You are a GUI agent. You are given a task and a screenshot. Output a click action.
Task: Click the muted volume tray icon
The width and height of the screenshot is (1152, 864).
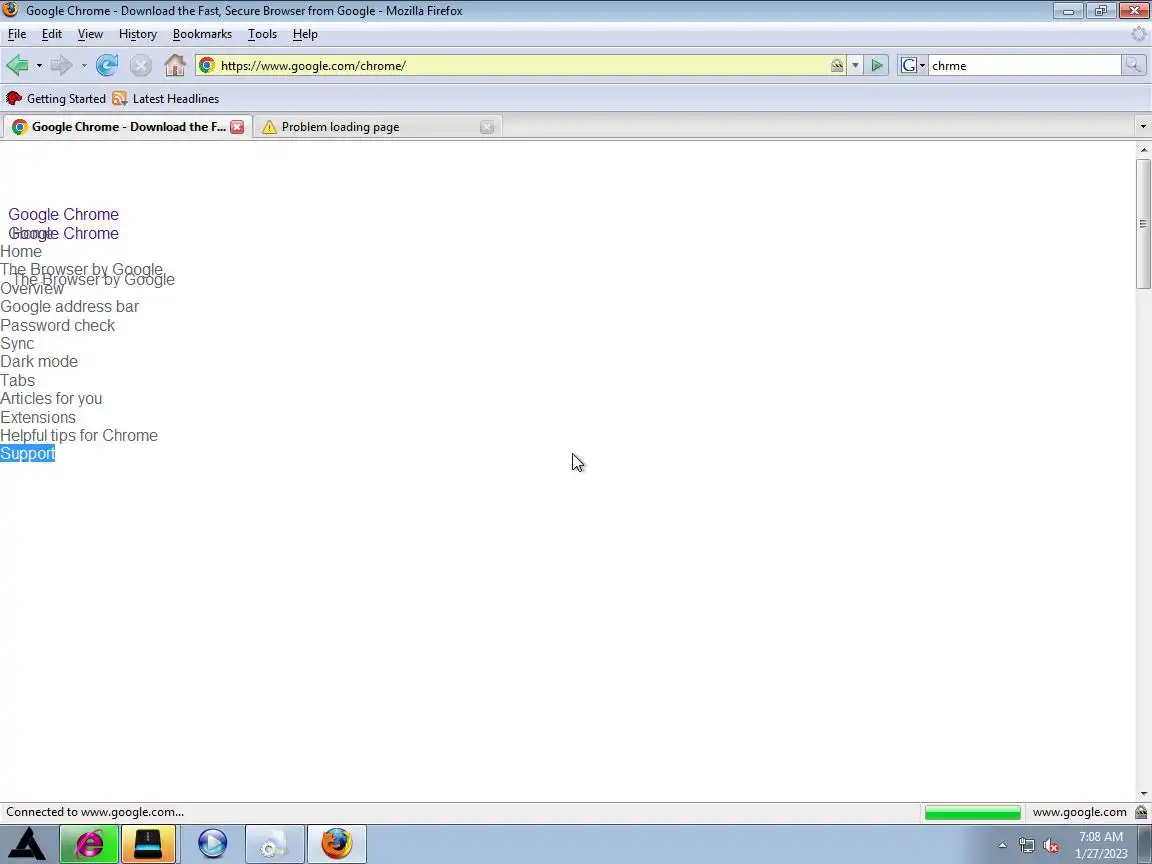[1051, 846]
